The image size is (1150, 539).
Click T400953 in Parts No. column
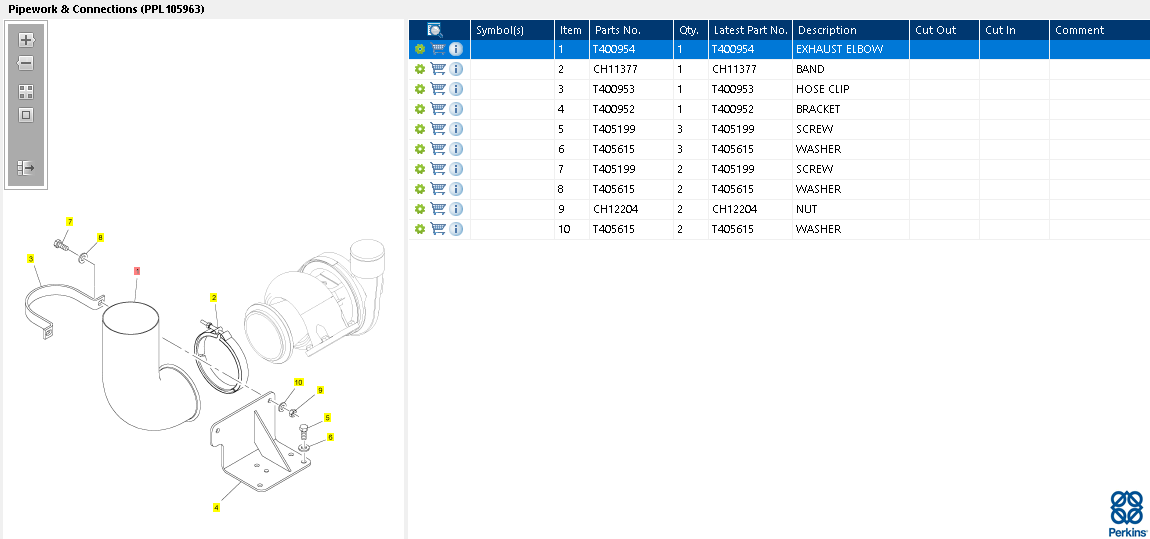click(614, 89)
